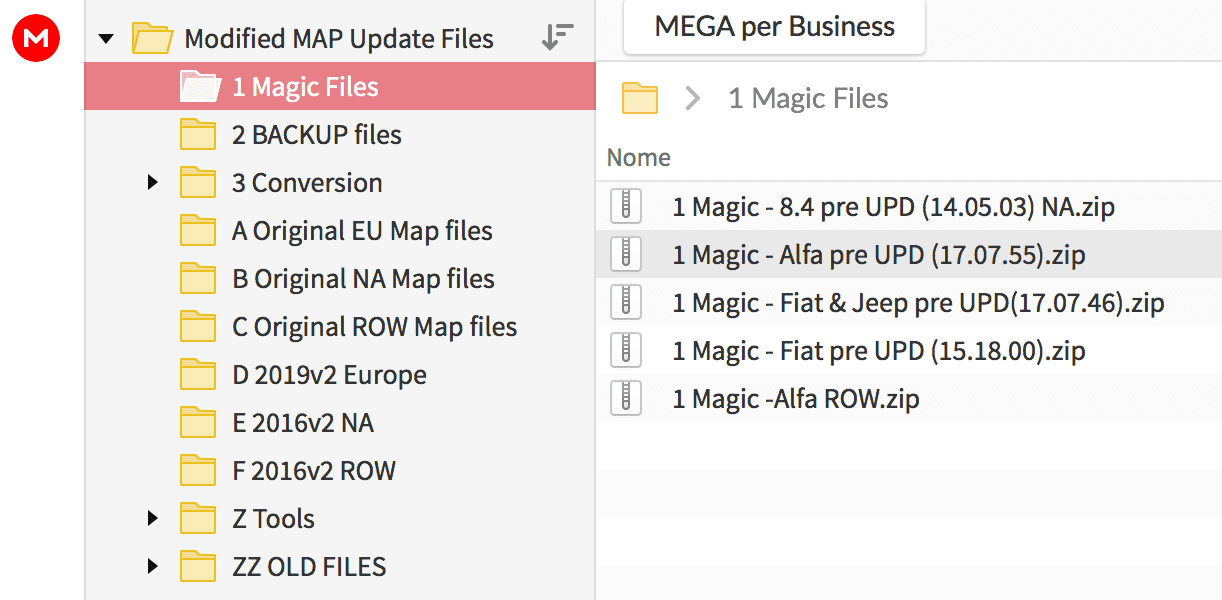
Task: Click folder icon next to Z Tools
Action: coord(198,519)
